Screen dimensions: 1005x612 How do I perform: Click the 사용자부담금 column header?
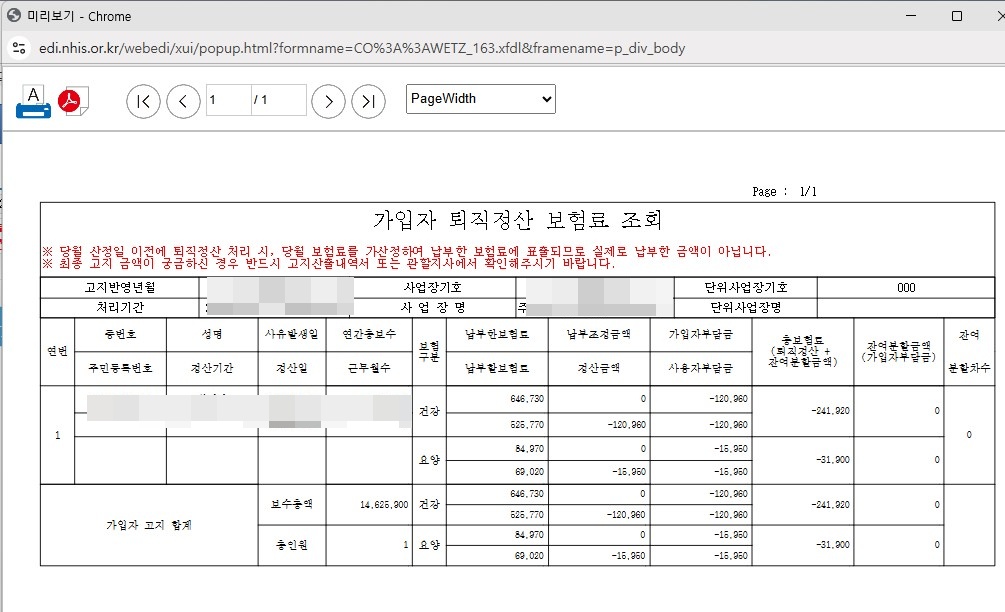(x=701, y=368)
